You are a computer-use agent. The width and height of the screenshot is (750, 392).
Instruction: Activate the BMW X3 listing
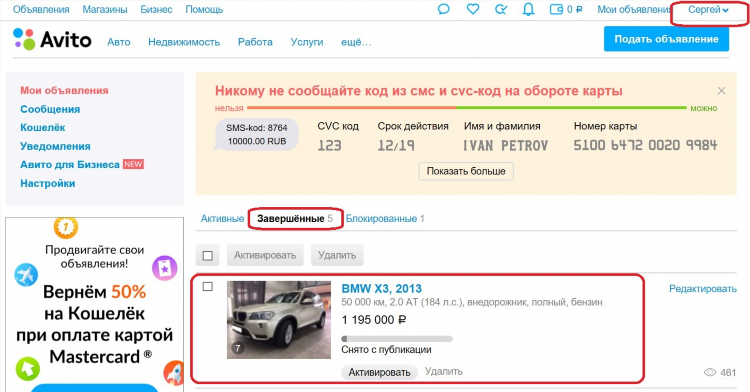point(379,372)
